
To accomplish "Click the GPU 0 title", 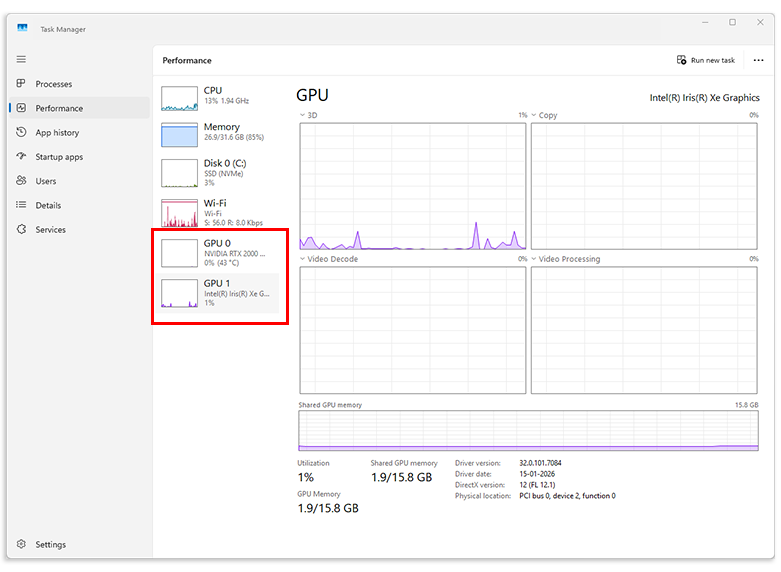I will tap(217, 243).
